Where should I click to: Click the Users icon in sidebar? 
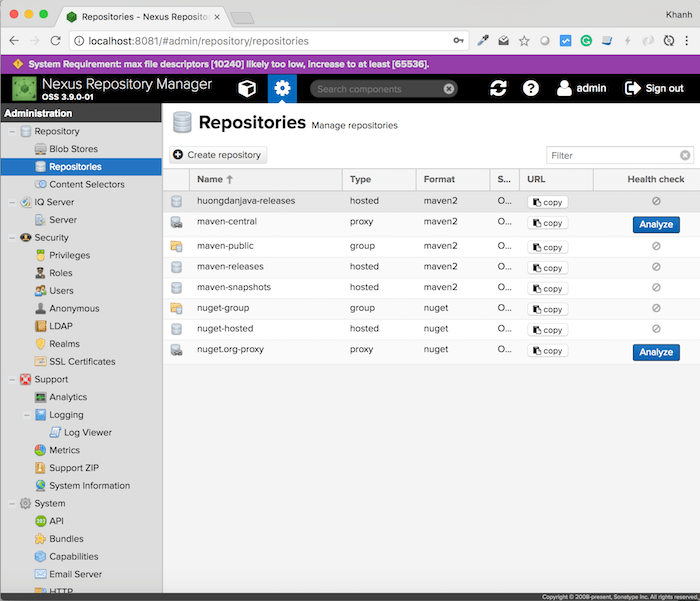tap(40, 291)
